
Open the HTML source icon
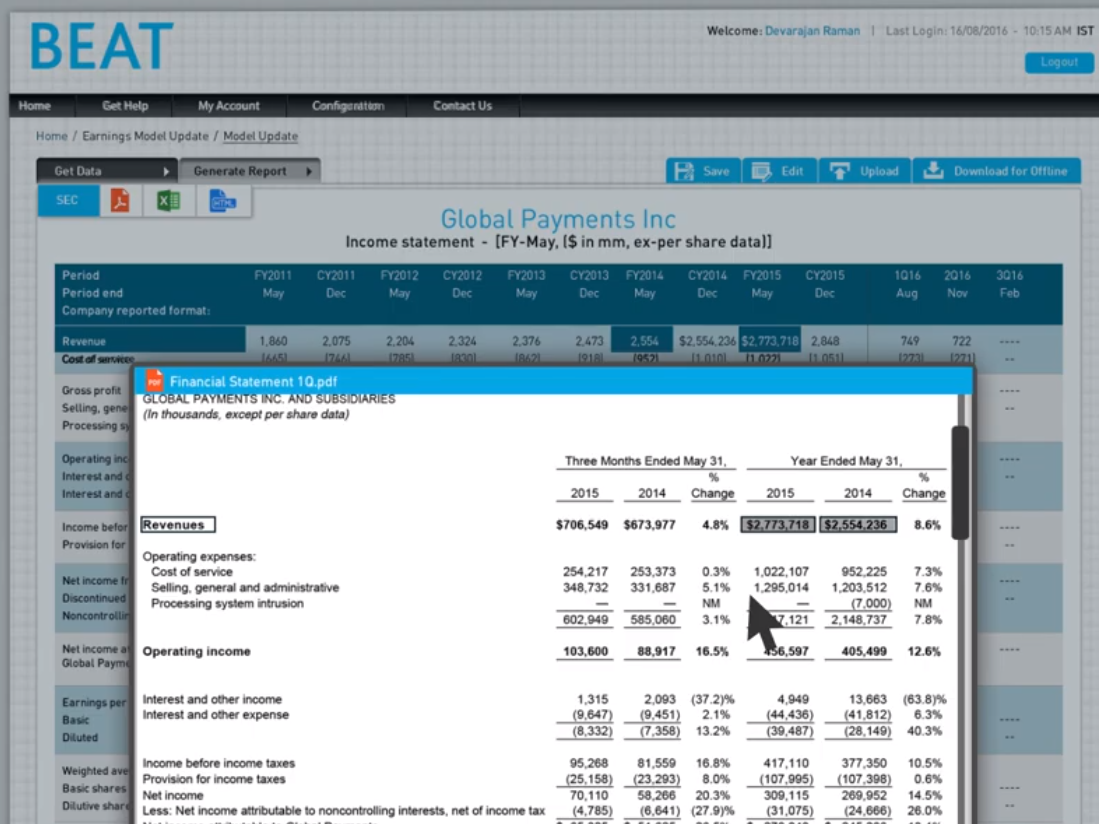(222, 201)
